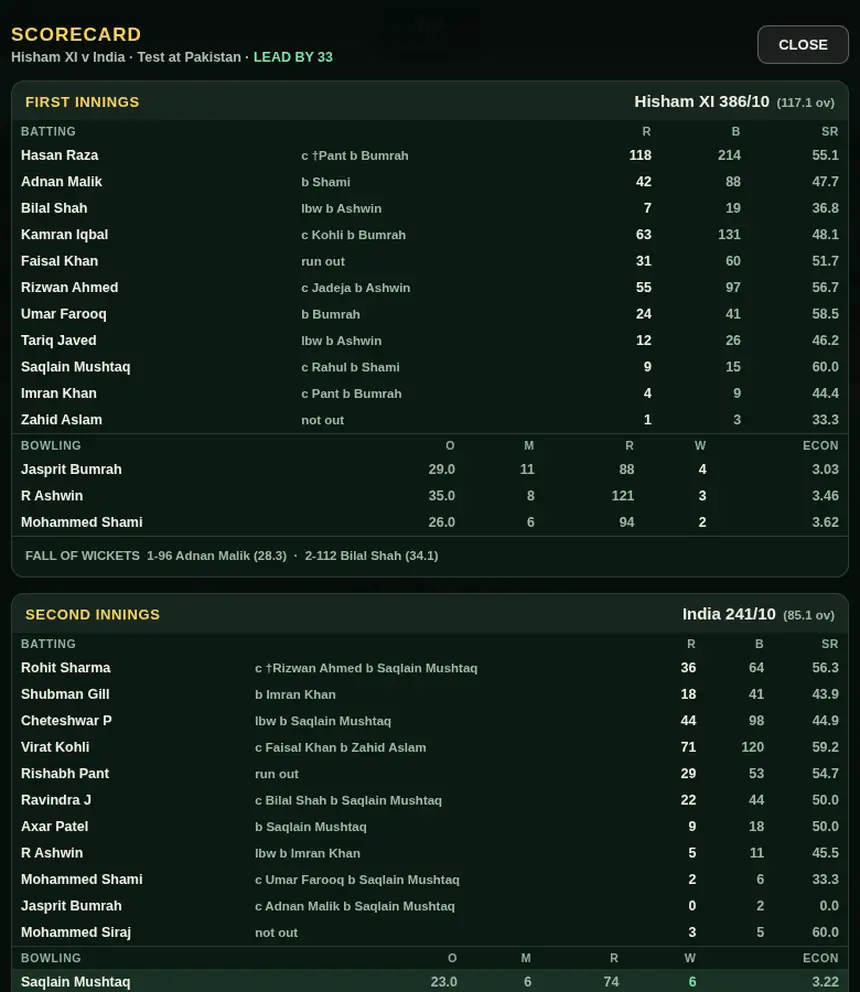Viewport: 860px width, 992px height.
Task: Click 'c Jadeja b Ashwin' dismissal
Action: pos(356,288)
